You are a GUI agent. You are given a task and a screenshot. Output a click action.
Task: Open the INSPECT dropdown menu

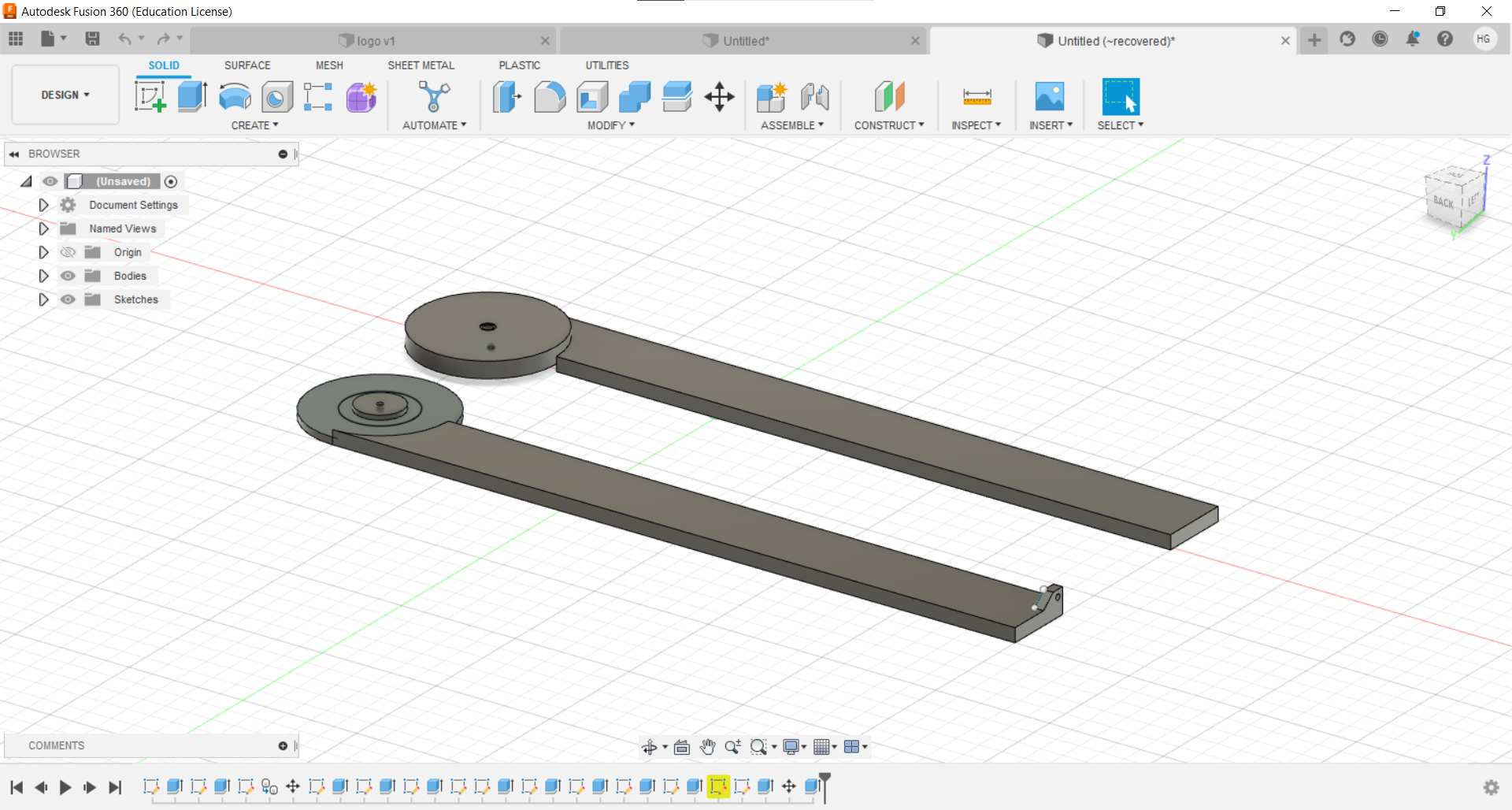tap(976, 125)
